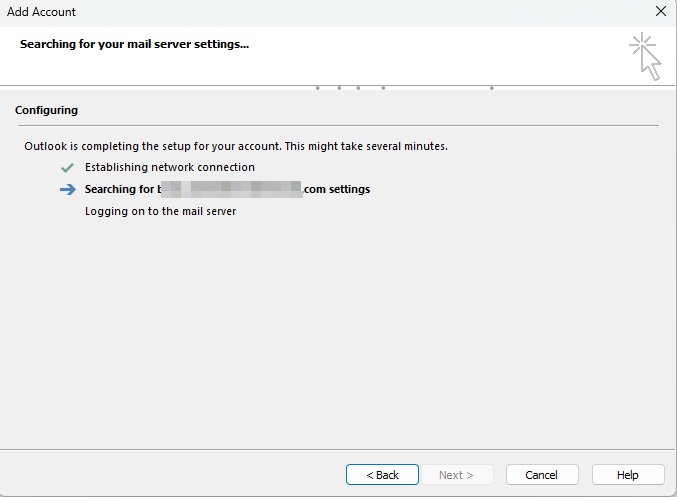Click the blue arrow current-step indicator

click(x=67, y=189)
